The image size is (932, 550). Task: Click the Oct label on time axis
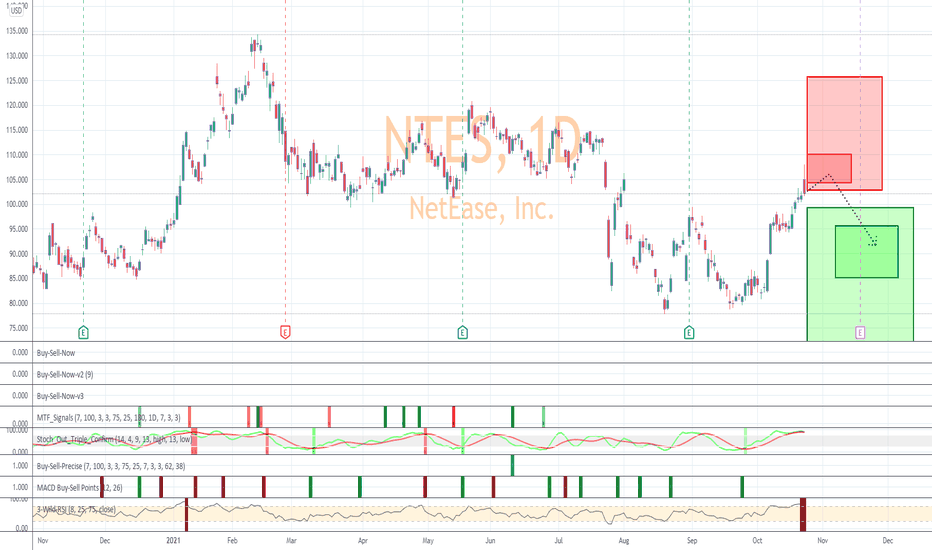click(x=757, y=540)
